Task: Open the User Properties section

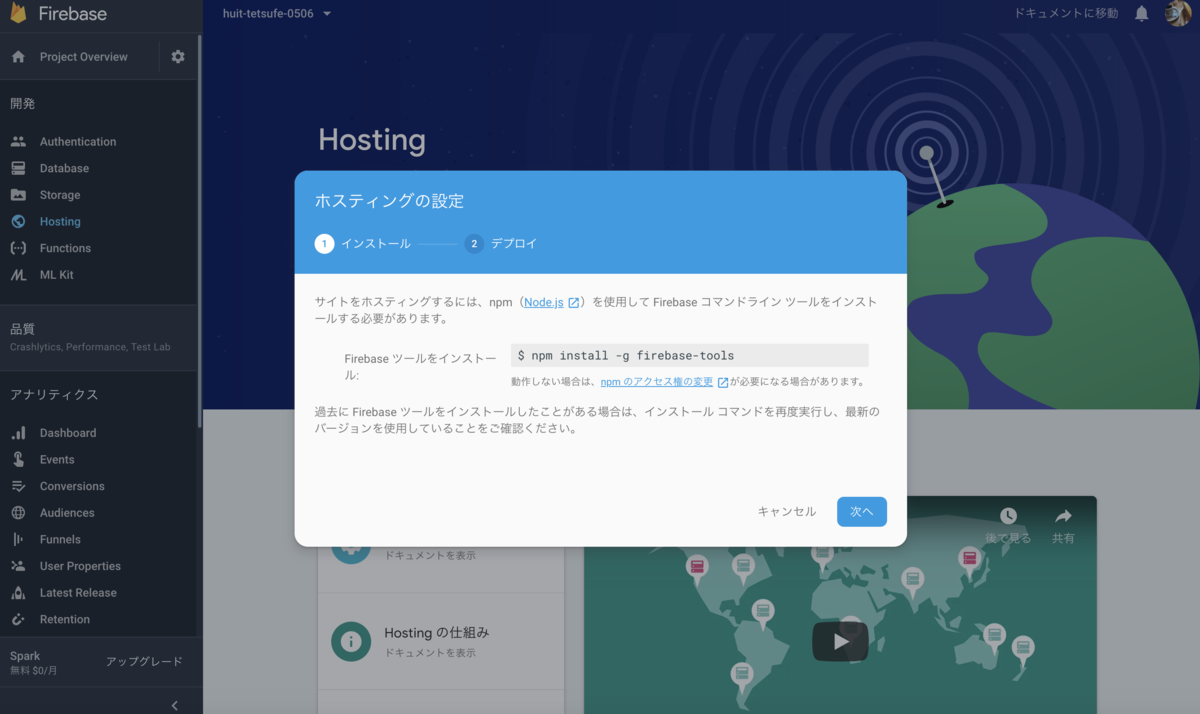Action: tap(80, 565)
